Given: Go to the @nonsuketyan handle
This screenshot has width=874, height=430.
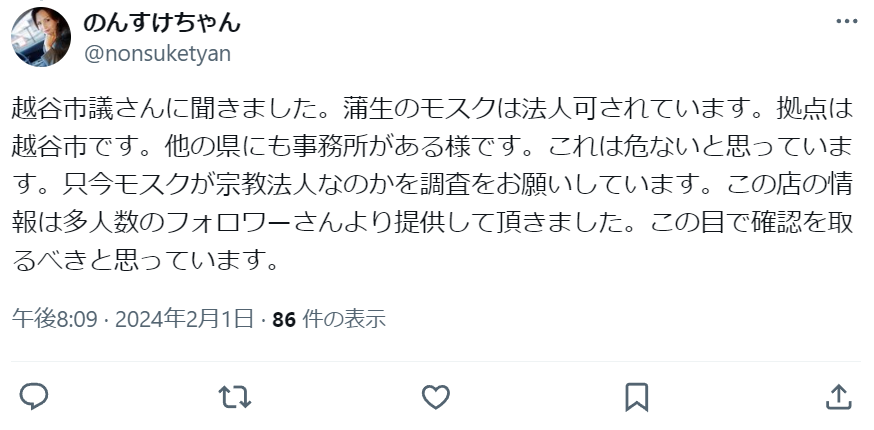Looking at the screenshot, I should point(157,54).
